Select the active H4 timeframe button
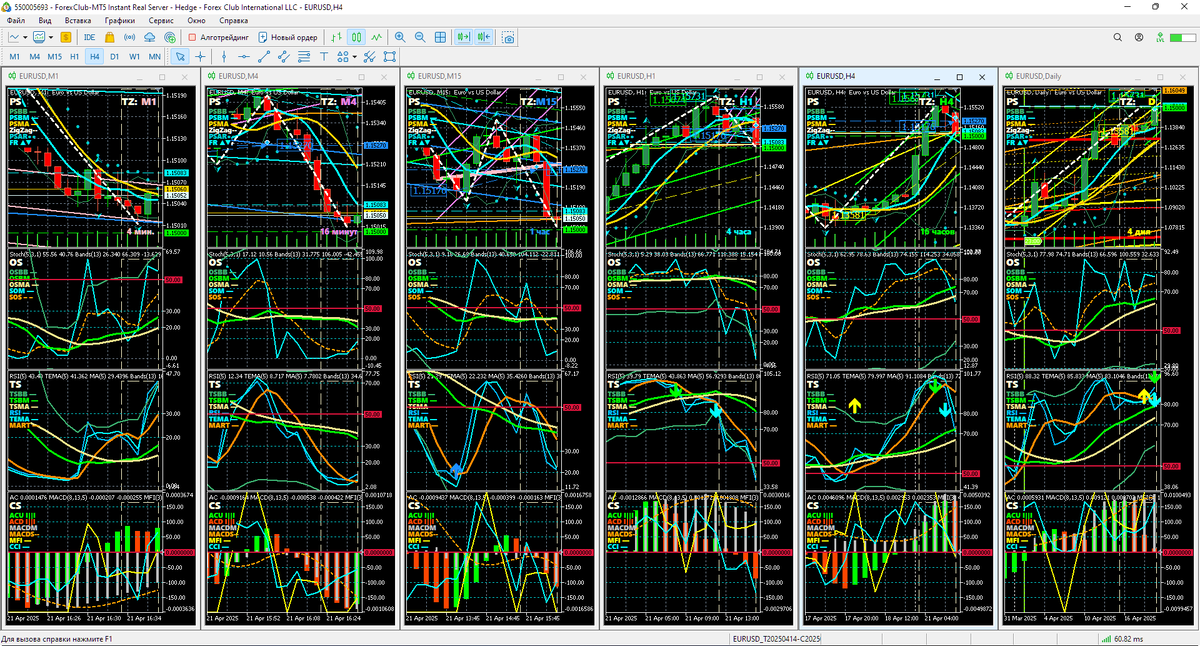The width and height of the screenshot is (1200, 646). tap(95, 57)
